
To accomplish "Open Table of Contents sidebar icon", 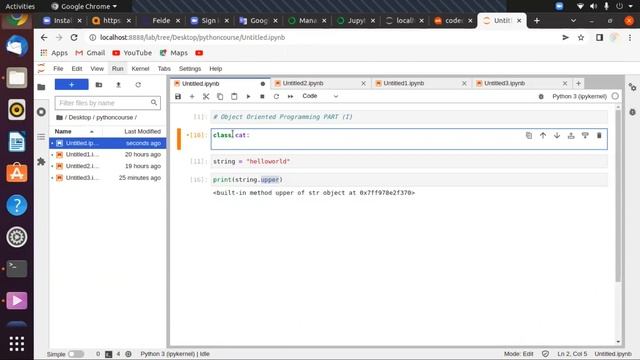I will (41, 137).
